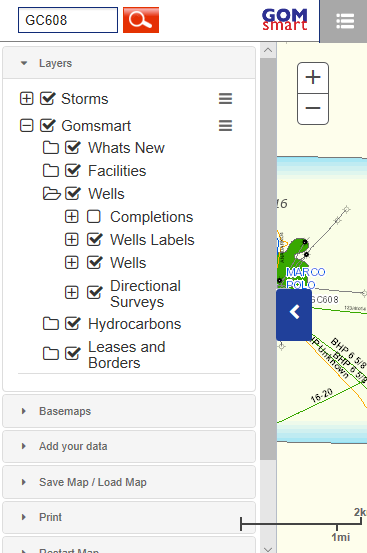The image size is (367, 553).
Task: Zoom out the map with minus button
Action: click(313, 109)
